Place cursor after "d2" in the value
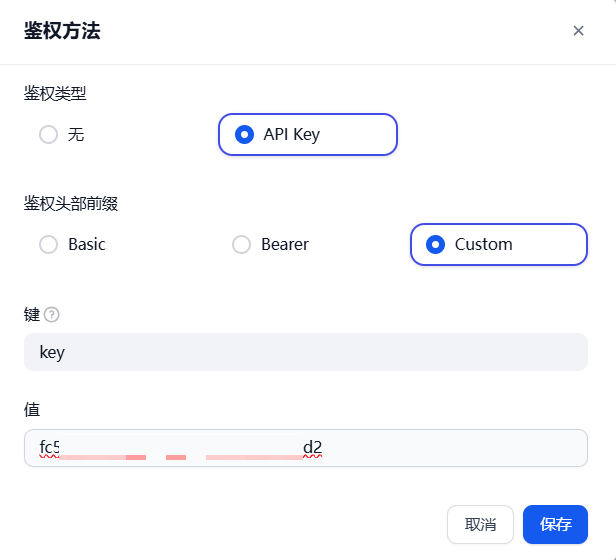The height and width of the screenshot is (560, 616). (x=325, y=447)
